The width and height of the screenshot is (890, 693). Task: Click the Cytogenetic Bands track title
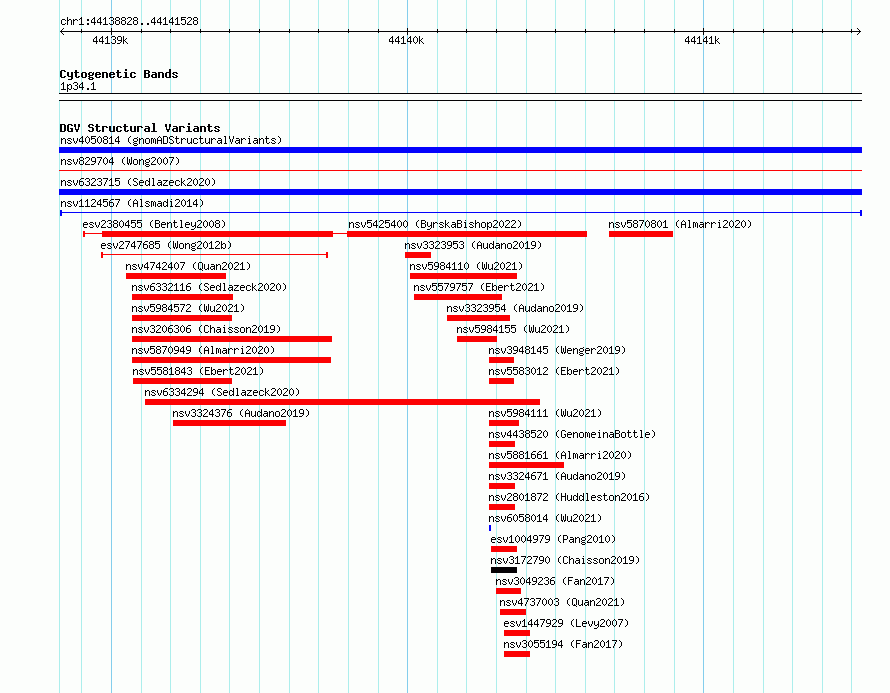tap(119, 74)
